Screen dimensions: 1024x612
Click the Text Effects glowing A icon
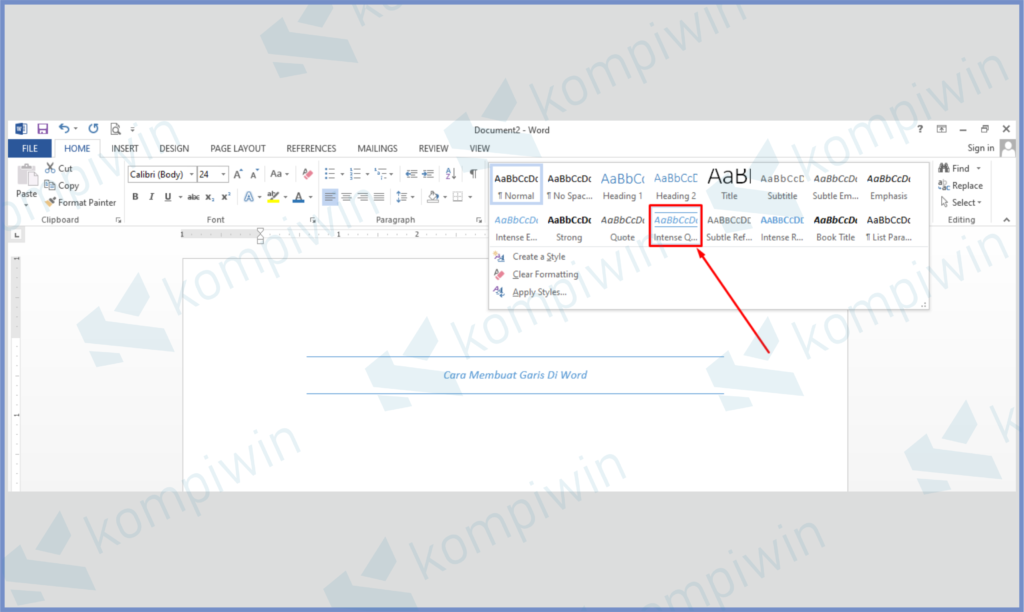(x=248, y=197)
